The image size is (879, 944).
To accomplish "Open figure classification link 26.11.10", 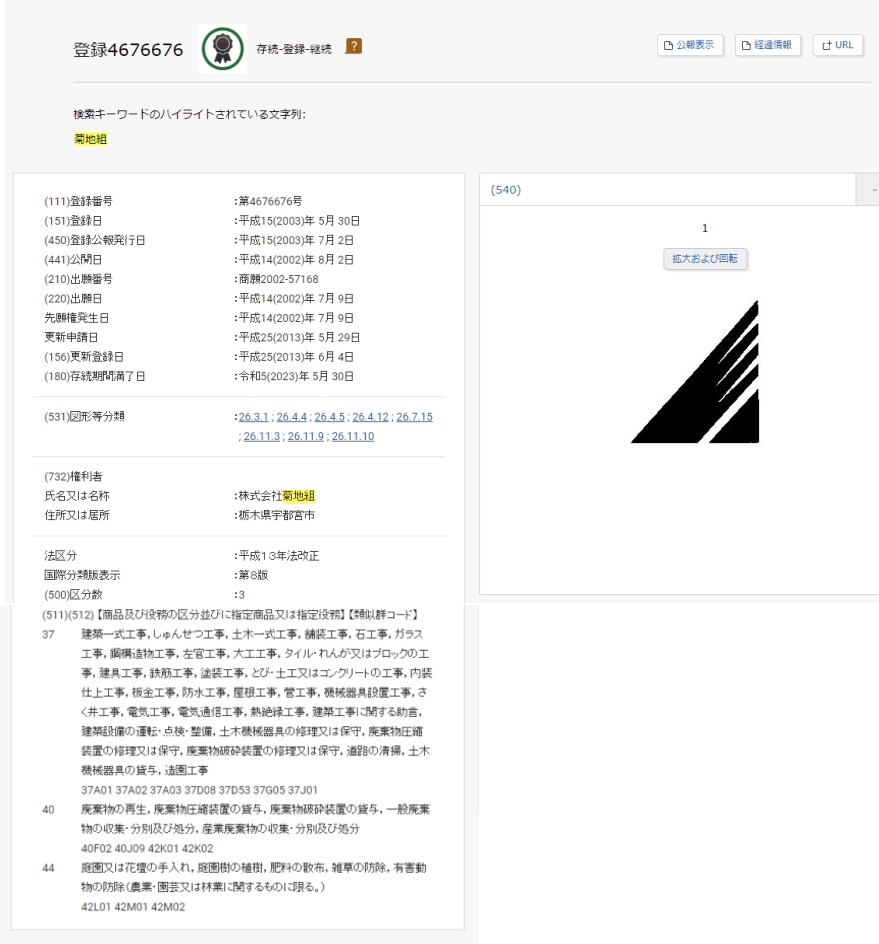I will 353,436.
